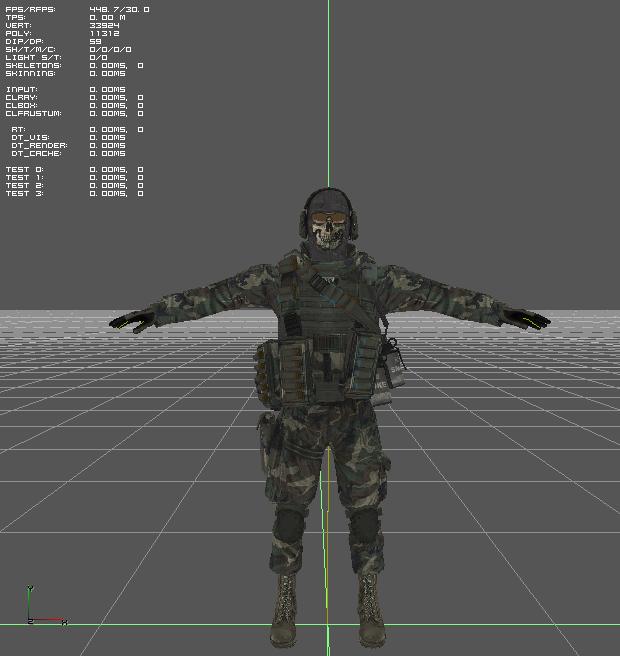Click the SH/T/M/C stat line
This screenshot has height=656, width=620.
[x=68, y=49]
